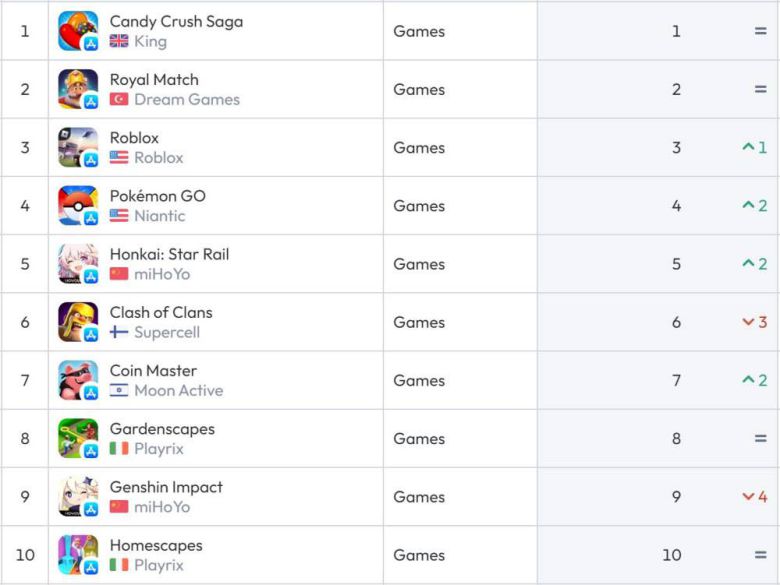Image resolution: width=780 pixels, height=585 pixels.
Task: Click the Games category in the Roblox row
Action: tap(419, 147)
